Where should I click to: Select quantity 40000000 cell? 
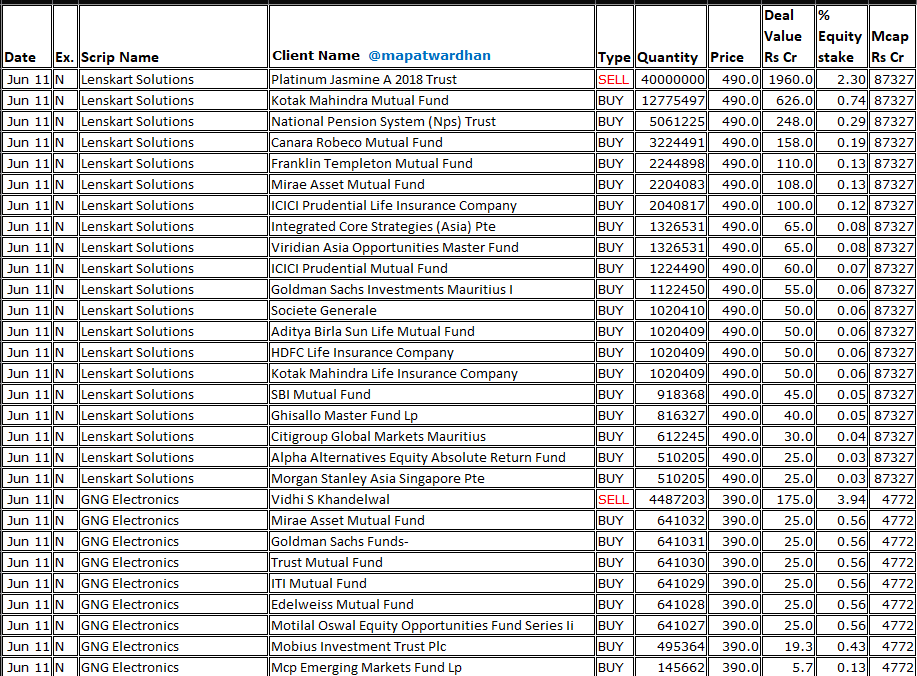[671, 80]
